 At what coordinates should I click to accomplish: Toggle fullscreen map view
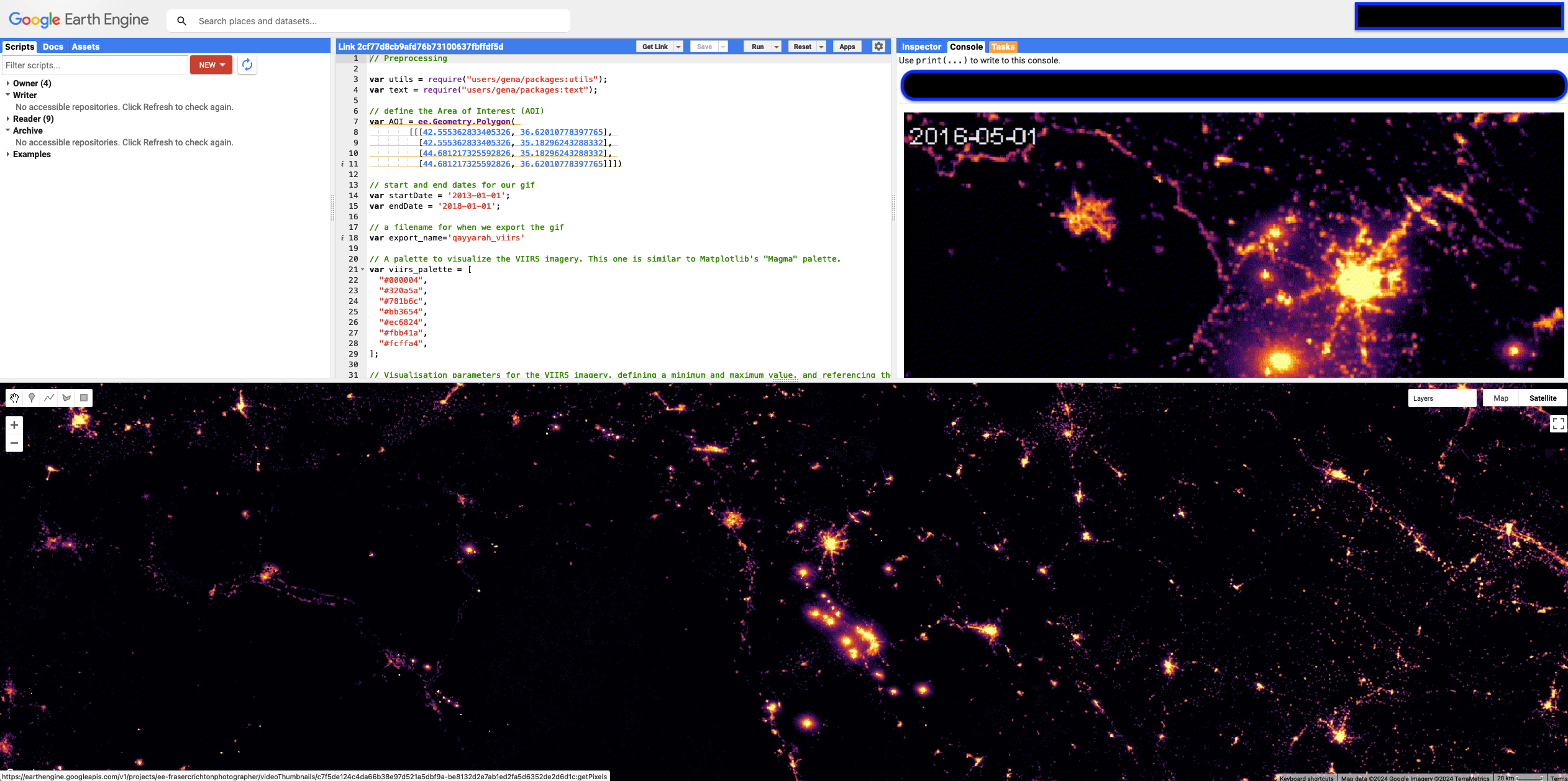tap(1558, 424)
